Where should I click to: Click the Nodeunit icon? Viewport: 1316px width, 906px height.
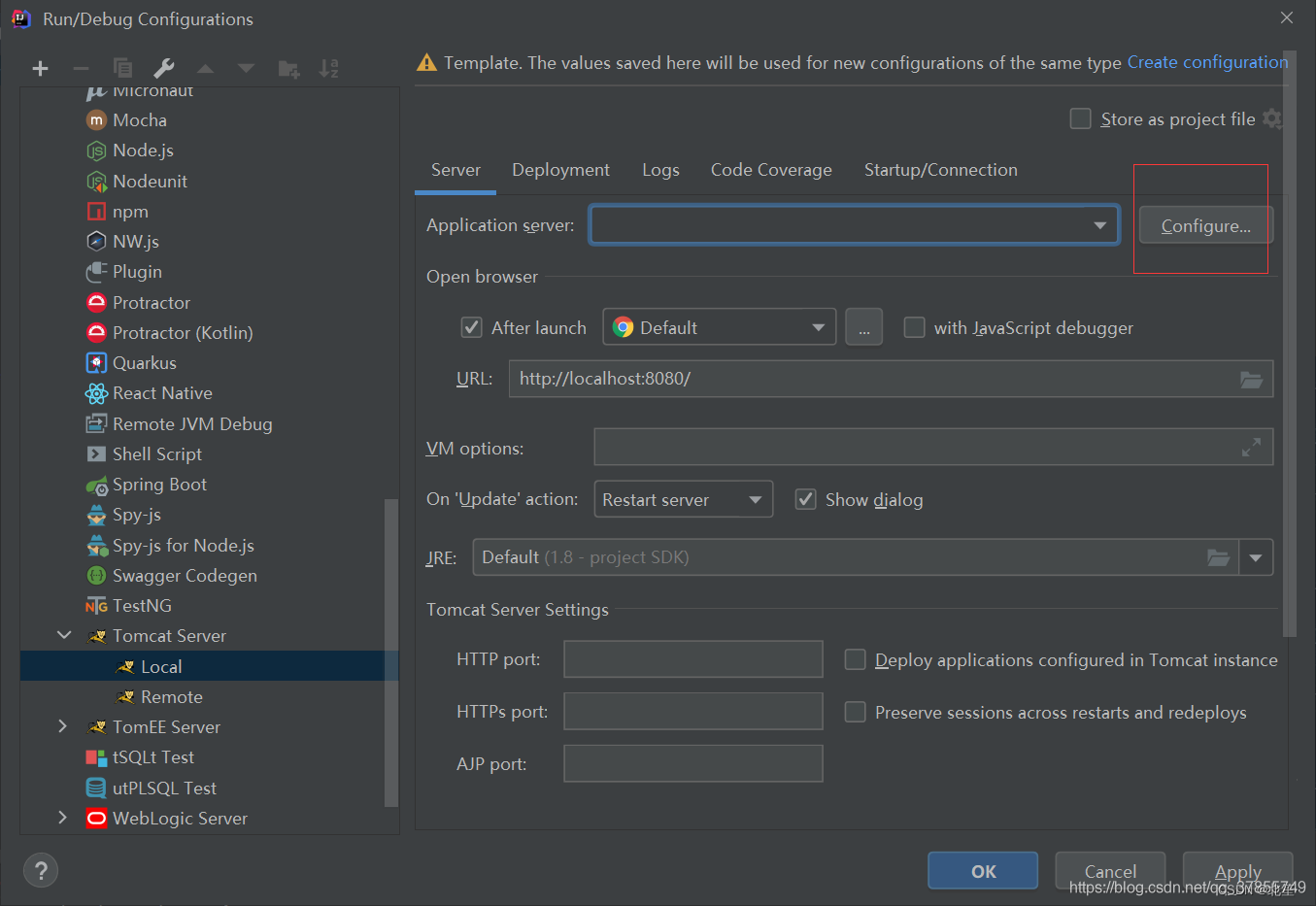(x=96, y=182)
